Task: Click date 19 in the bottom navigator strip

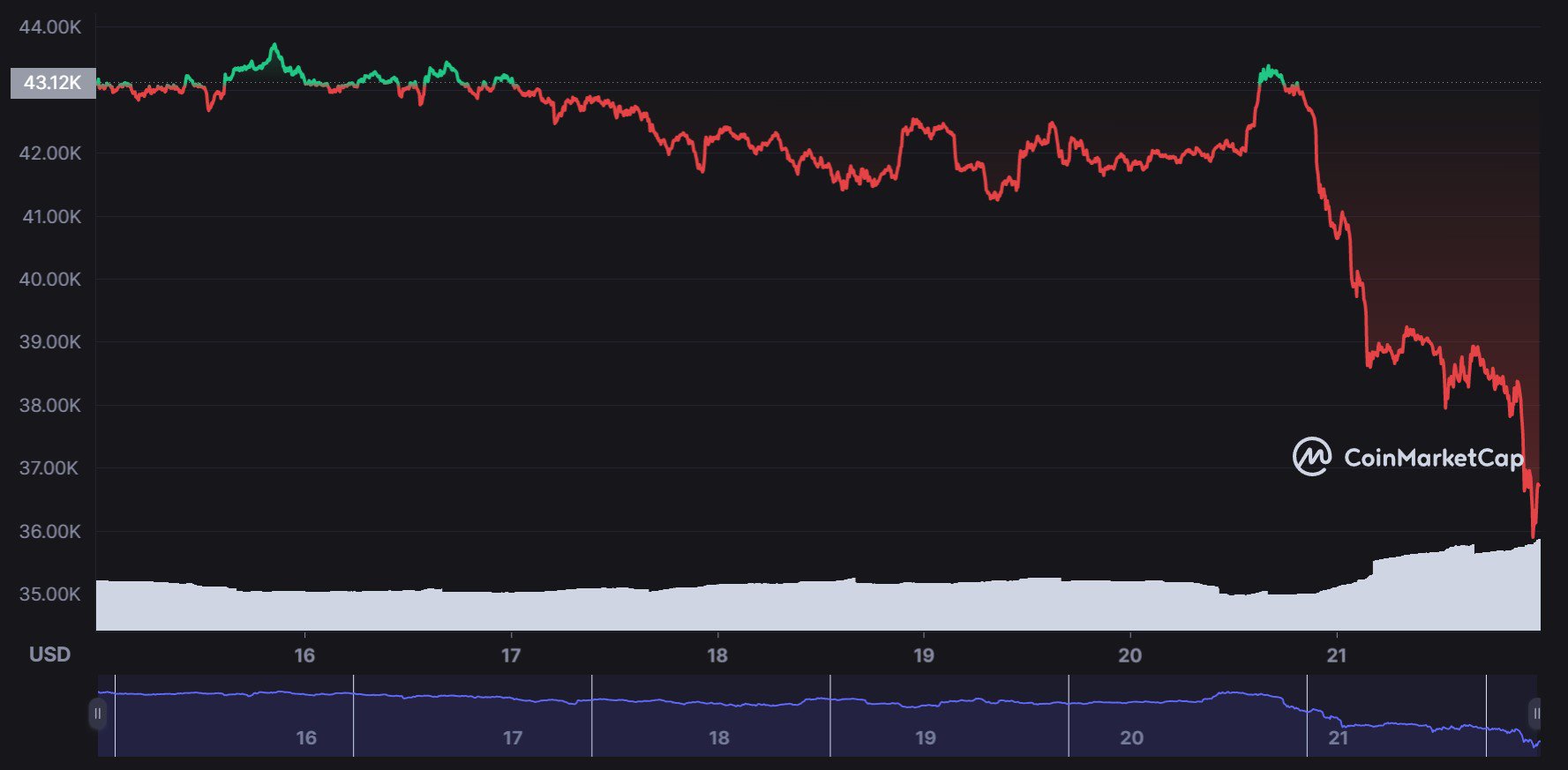Action: (x=926, y=737)
